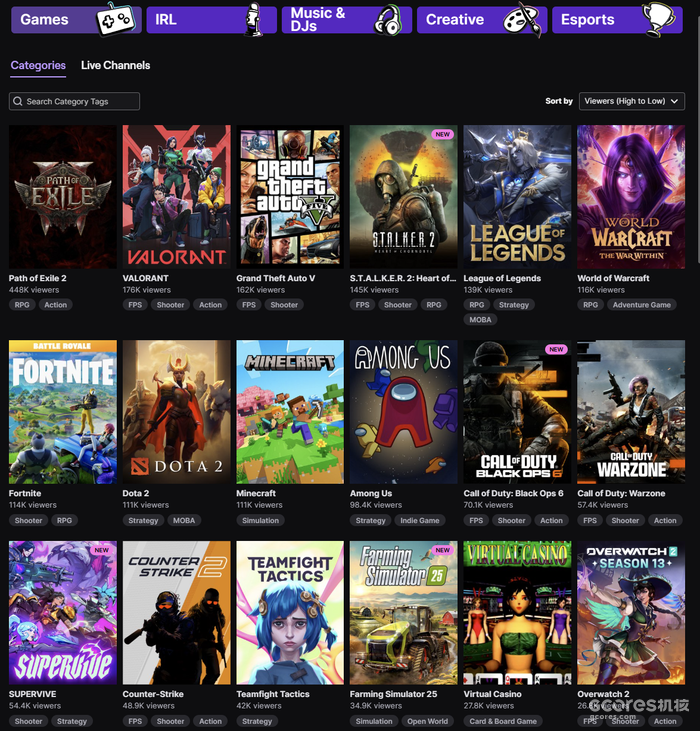Open the SUPERVIVE cover art

(62, 613)
